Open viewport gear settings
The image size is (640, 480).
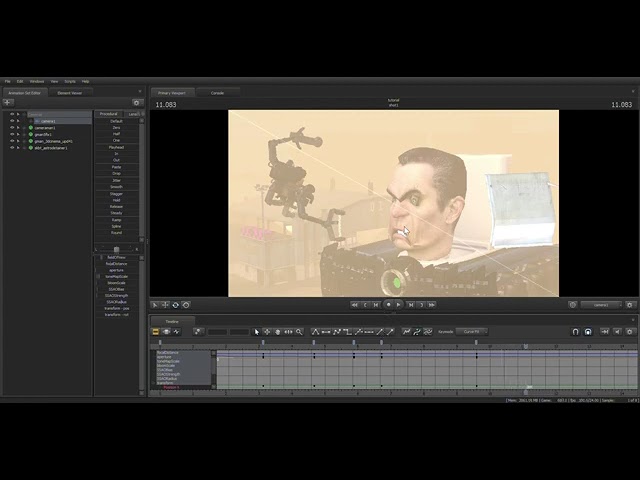point(630,305)
